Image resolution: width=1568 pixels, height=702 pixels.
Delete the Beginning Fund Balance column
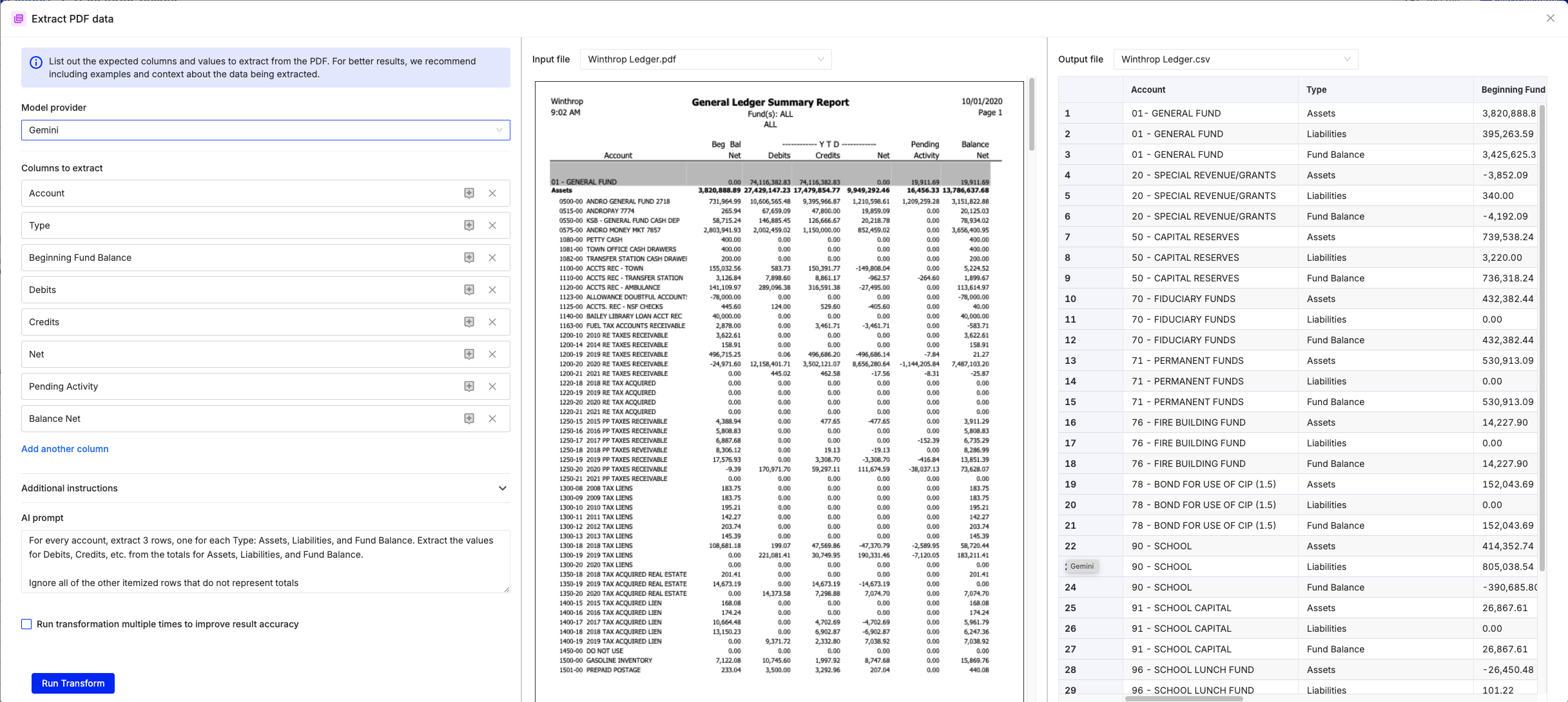point(492,258)
